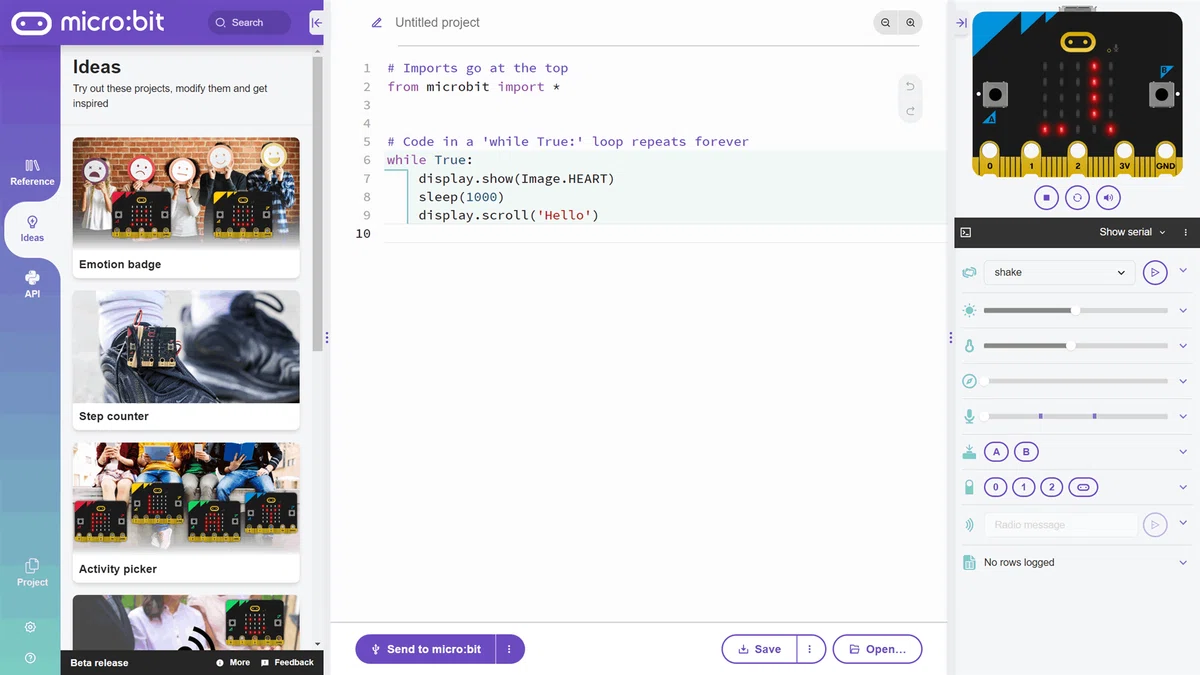This screenshot has height=675, width=1200.
Task: Send the shake gesture
Action: click(x=1155, y=272)
